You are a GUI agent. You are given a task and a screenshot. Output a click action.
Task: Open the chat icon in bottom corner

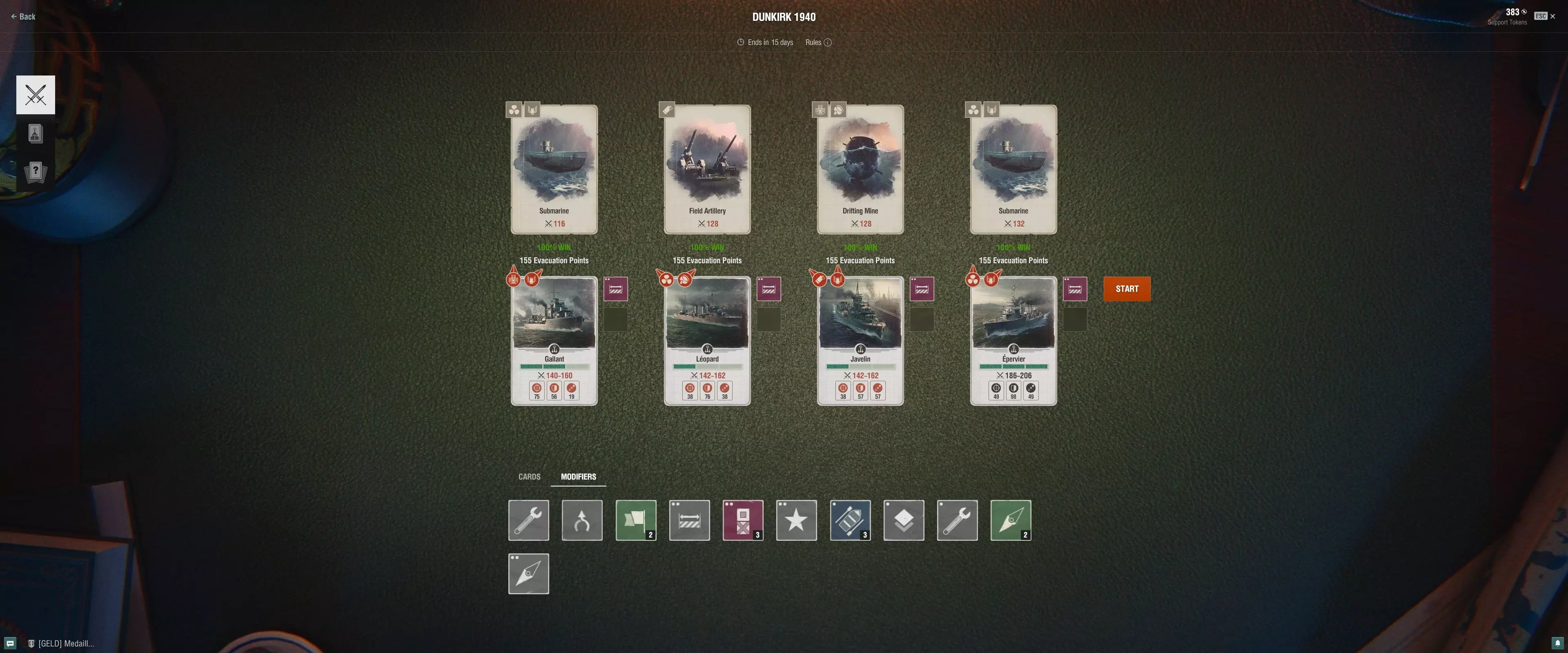pyautogui.click(x=10, y=643)
